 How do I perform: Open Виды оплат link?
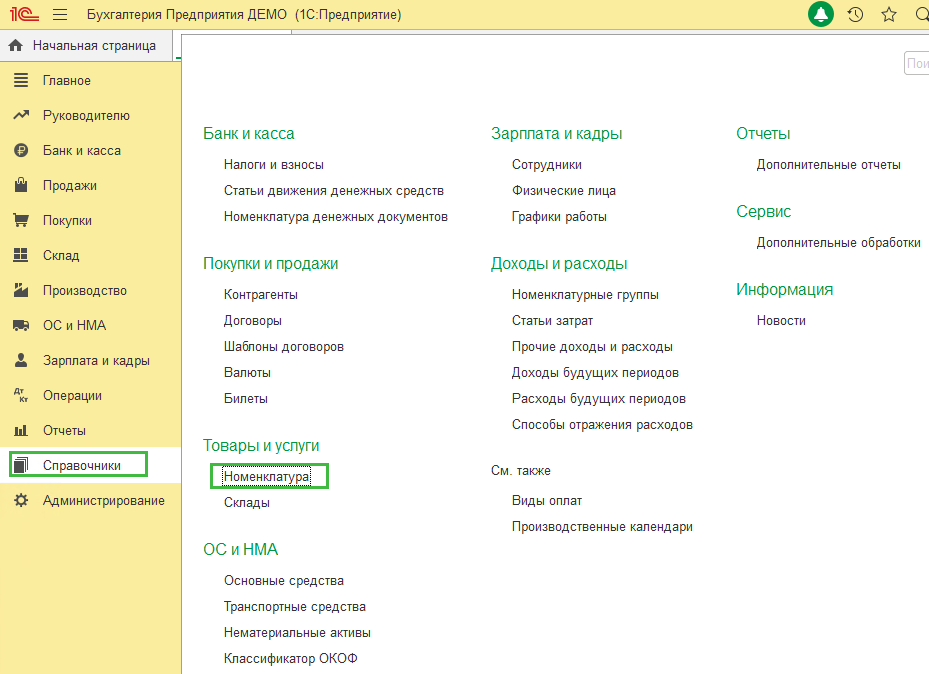[x=547, y=500]
